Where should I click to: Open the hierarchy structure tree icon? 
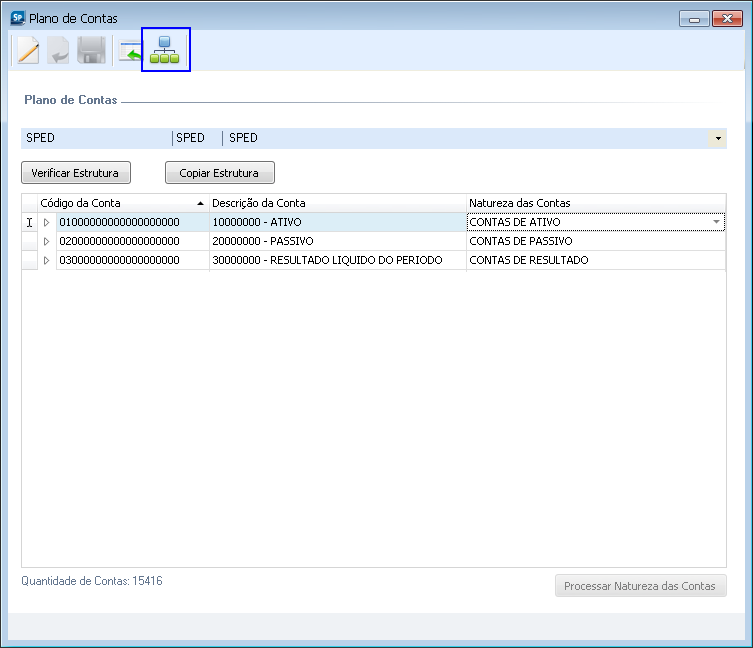pyautogui.click(x=165, y=50)
